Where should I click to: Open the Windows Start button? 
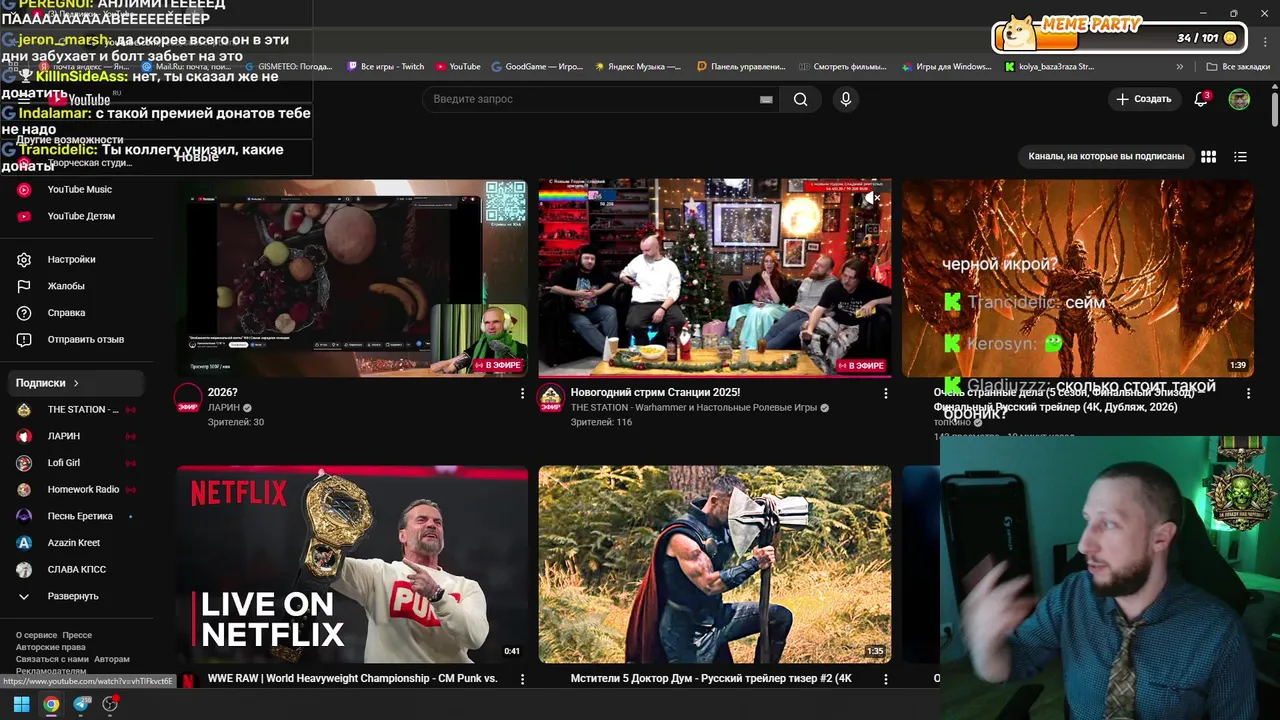(x=21, y=704)
